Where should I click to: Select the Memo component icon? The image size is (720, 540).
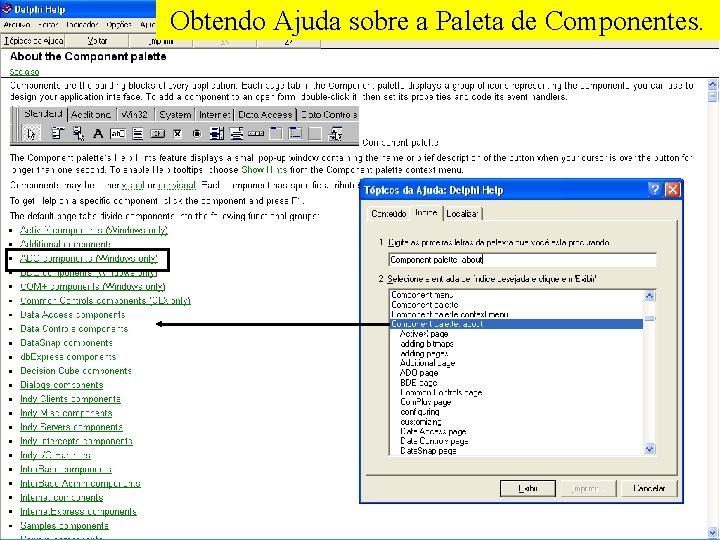(x=138, y=134)
